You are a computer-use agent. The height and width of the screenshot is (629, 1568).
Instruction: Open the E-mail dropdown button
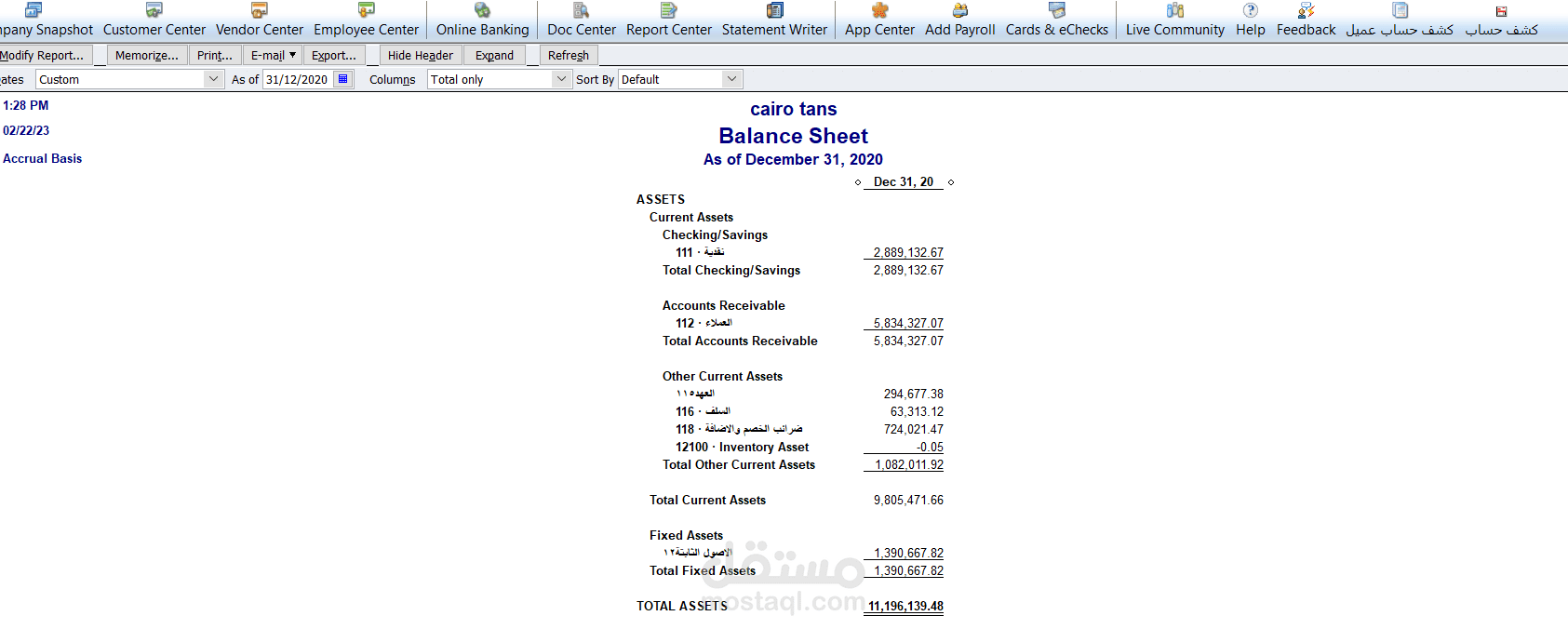[273, 56]
